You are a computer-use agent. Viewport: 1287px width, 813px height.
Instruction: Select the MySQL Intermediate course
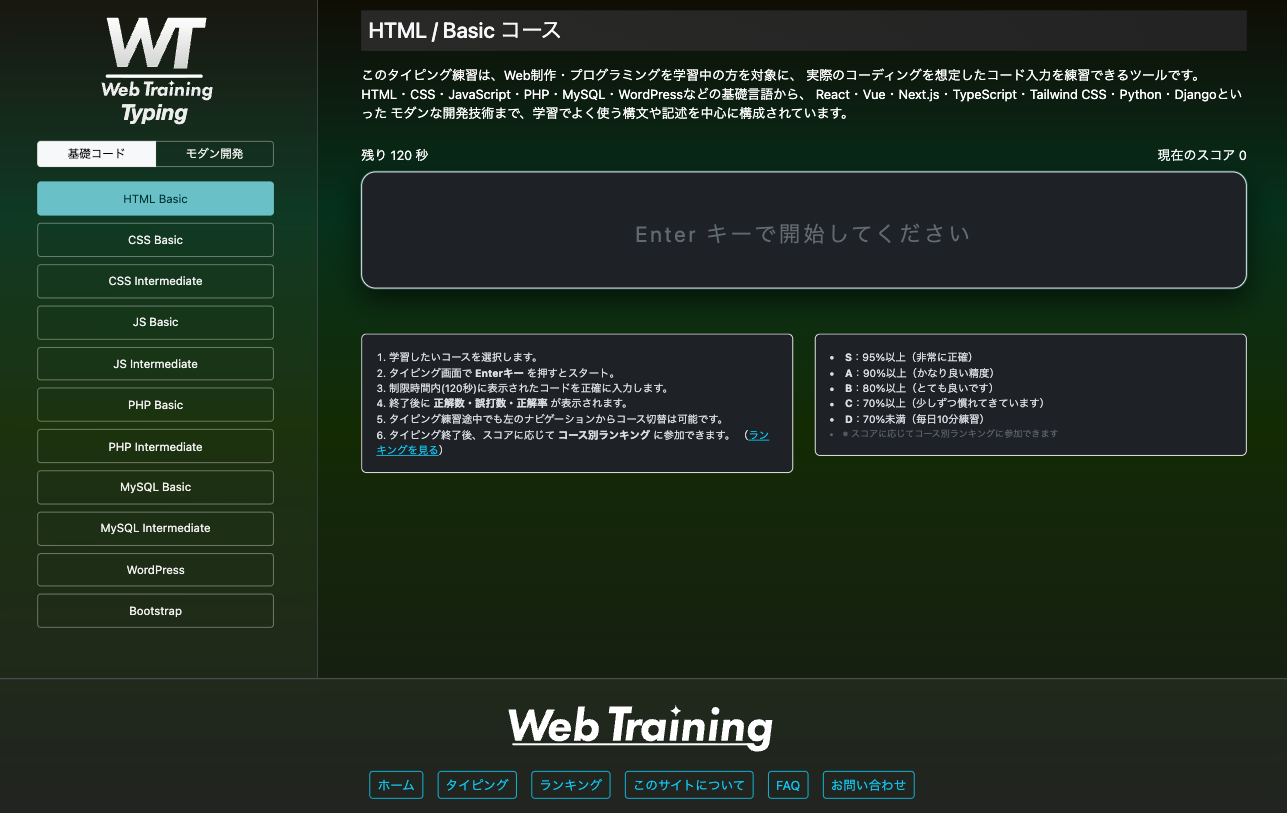(x=155, y=528)
